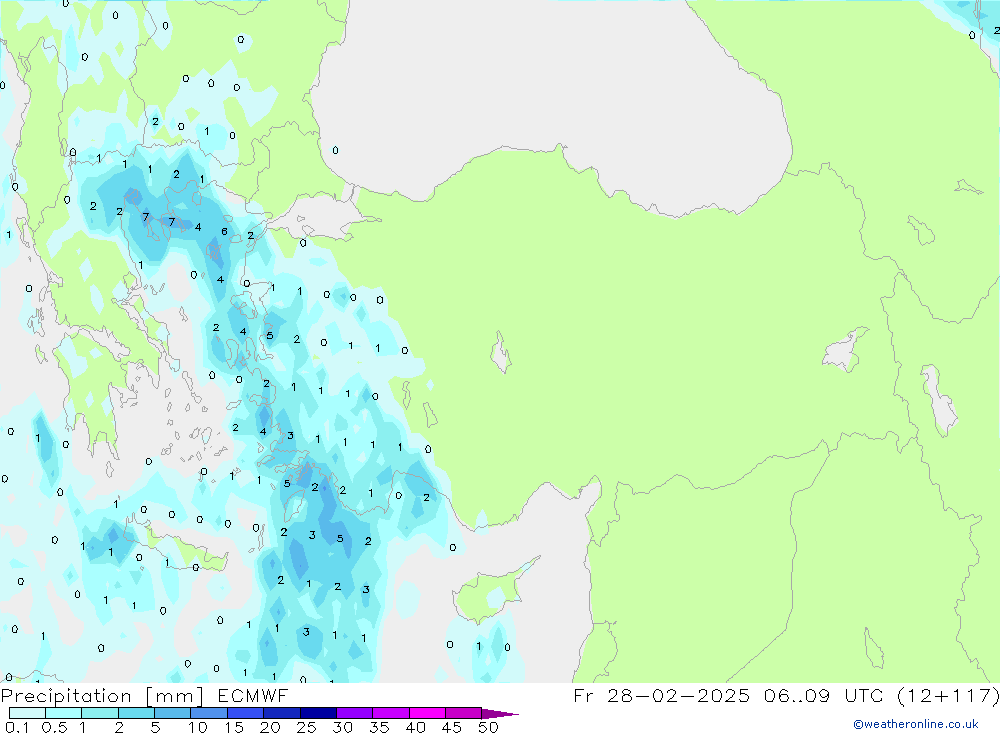Click the 2–5 mm light blue legend swatch
This screenshot has width=1000, height=733.
136,713
